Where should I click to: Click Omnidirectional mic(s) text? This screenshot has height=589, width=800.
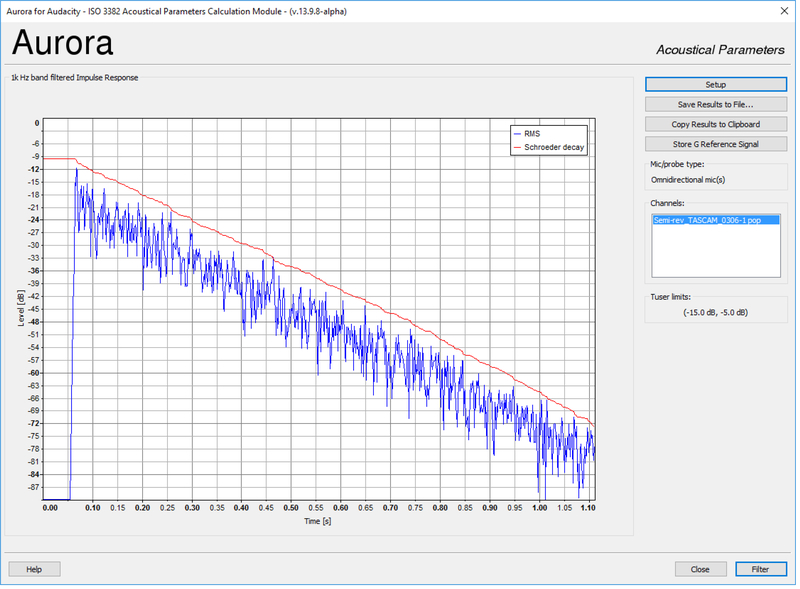688,180
